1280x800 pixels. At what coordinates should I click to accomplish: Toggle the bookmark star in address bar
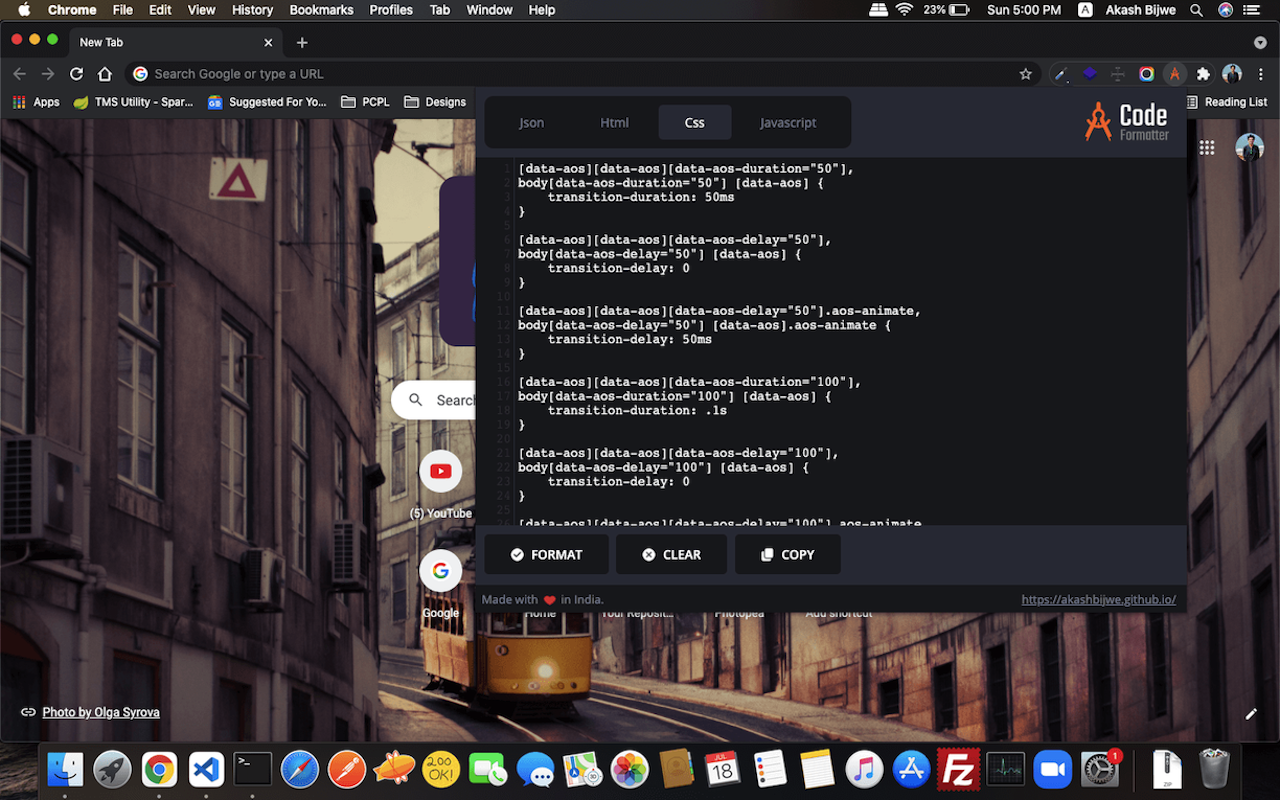pos(1027,73)
